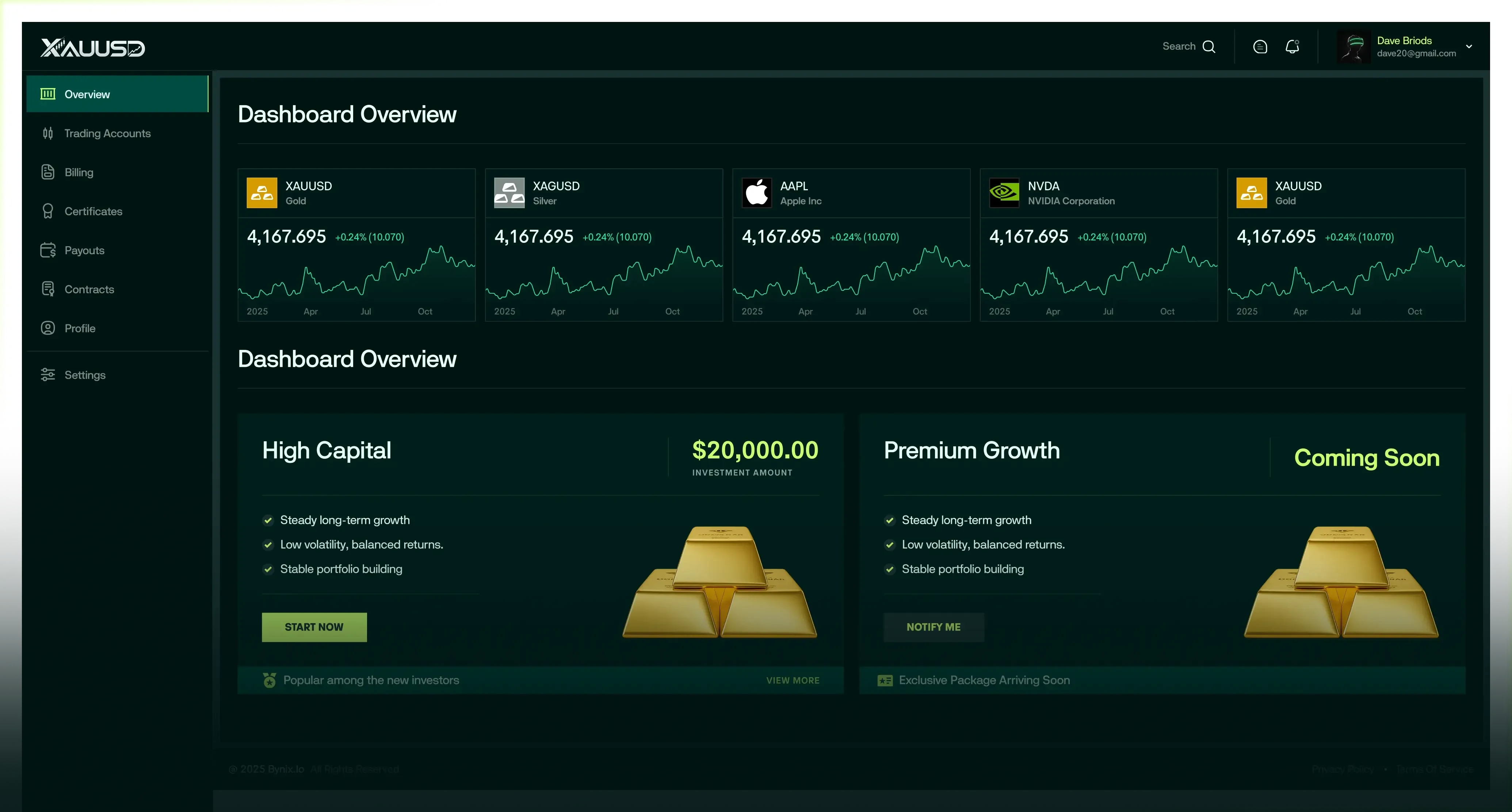Open the notifications bell icon
The width and height of the screenshot is (1512, 812).
[1292, 46]
